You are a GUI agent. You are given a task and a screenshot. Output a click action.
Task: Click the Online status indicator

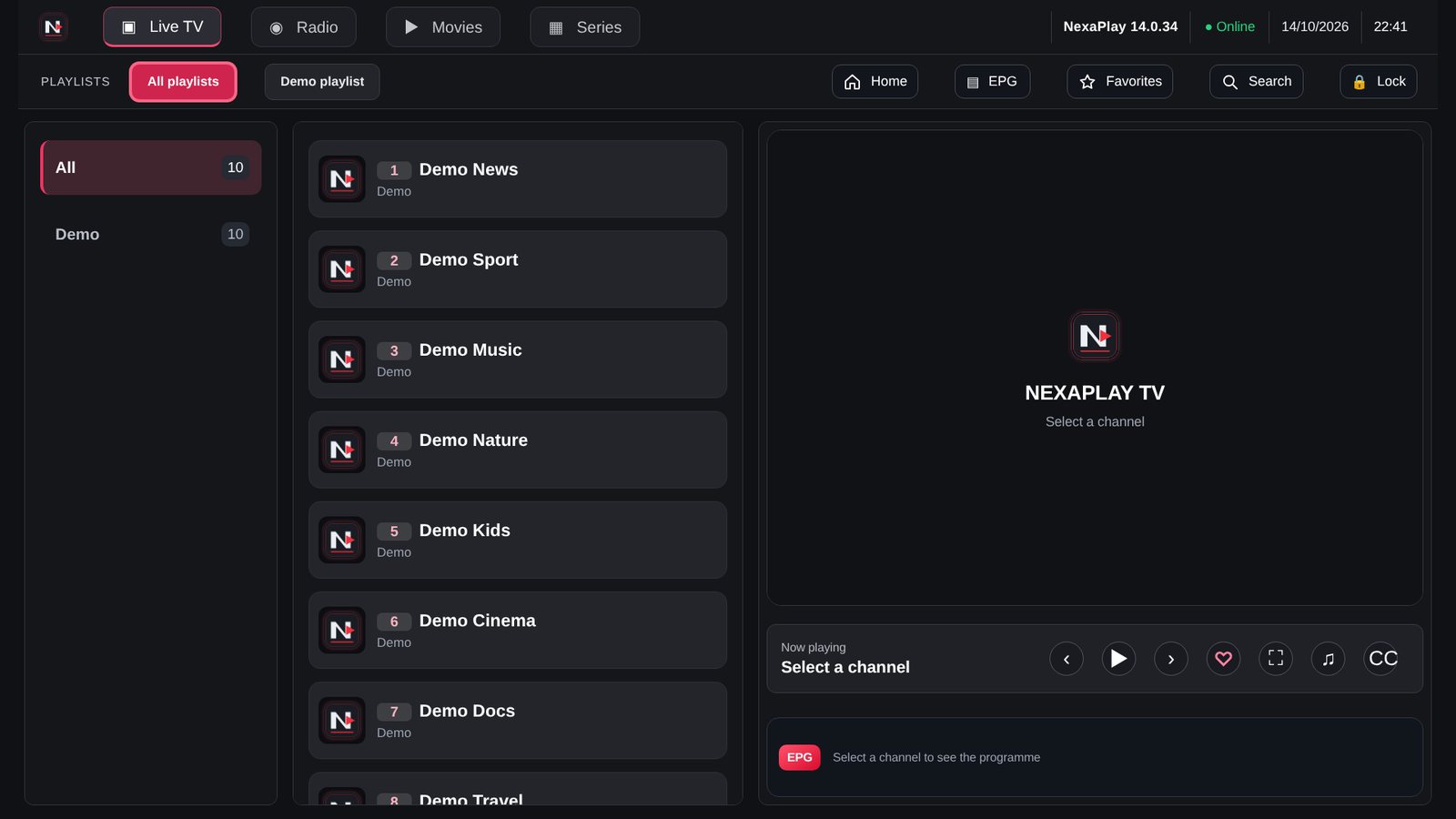[1229, 27]
